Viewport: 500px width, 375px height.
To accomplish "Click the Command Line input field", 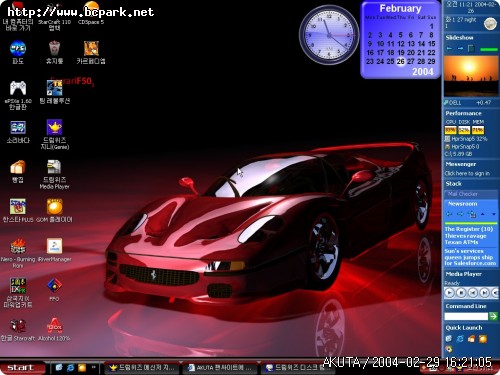I will [x=466, y=316].
